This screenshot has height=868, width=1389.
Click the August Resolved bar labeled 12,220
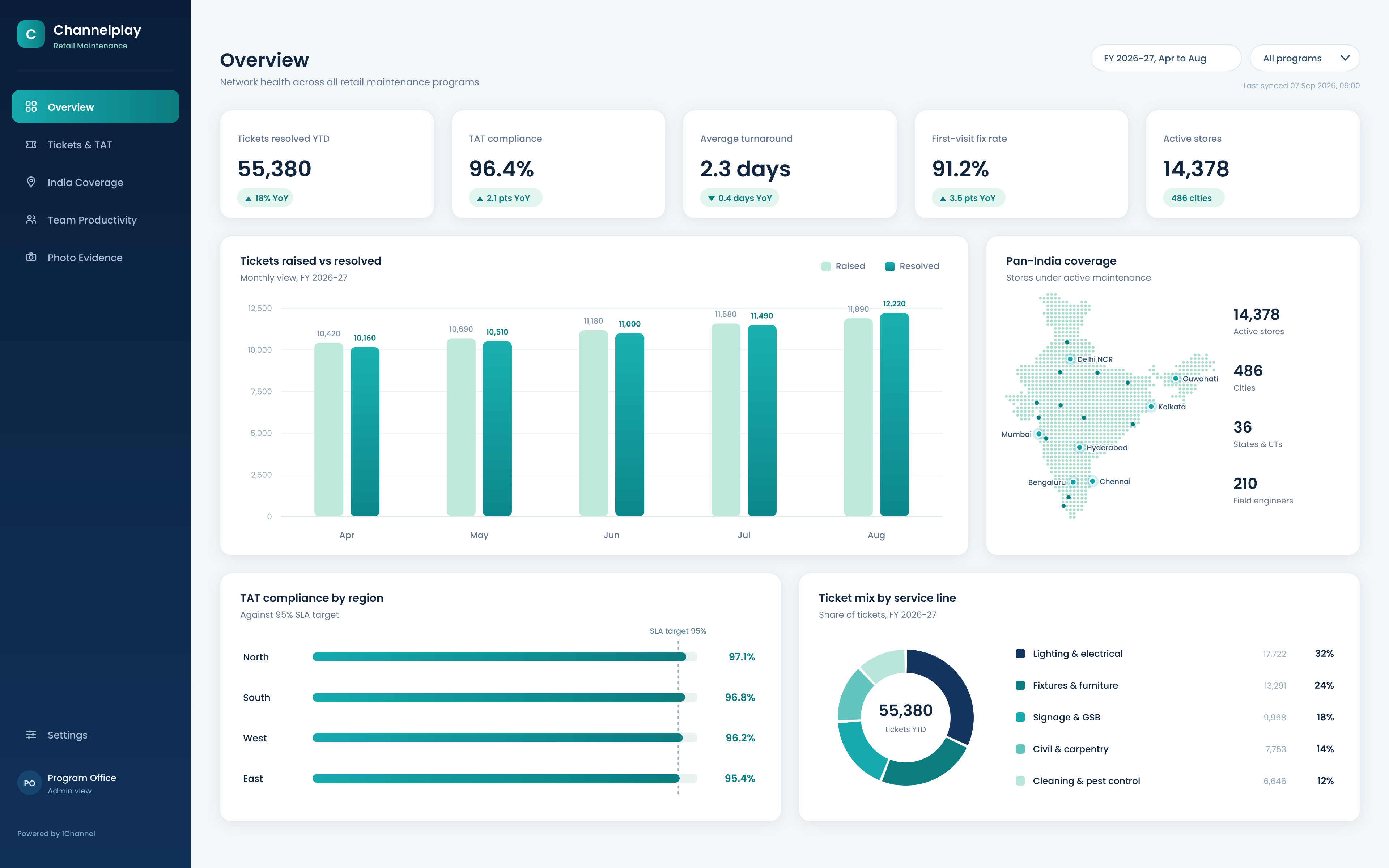pos(894,414)
